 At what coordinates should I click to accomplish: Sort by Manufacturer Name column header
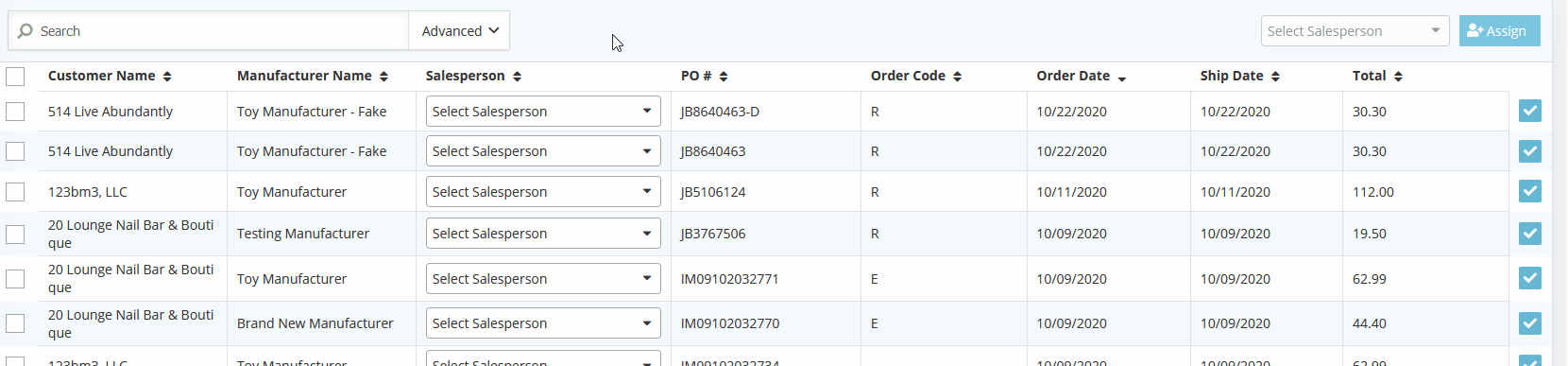click(304, 76)
